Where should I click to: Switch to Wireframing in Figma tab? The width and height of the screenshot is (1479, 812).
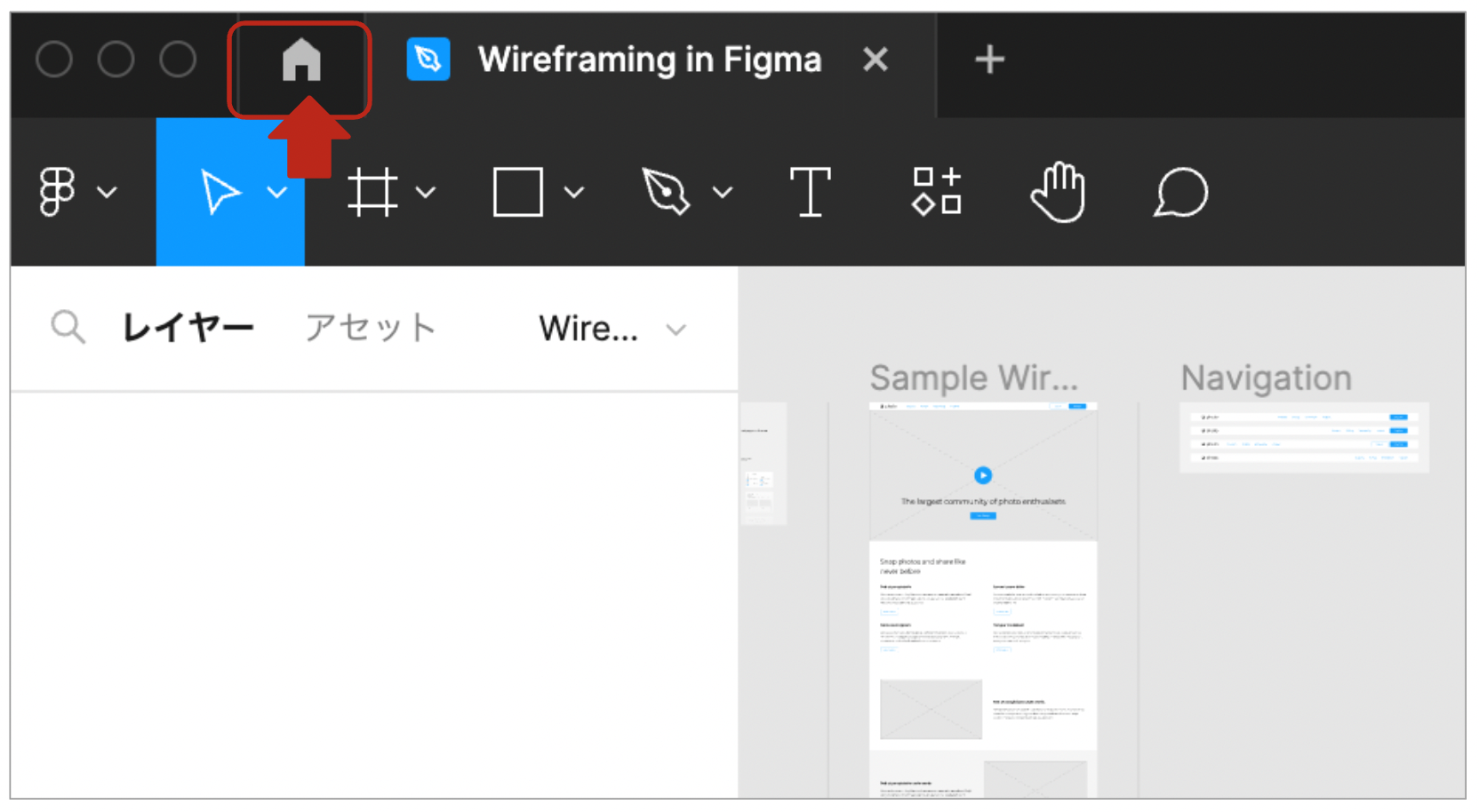(650, 60)
